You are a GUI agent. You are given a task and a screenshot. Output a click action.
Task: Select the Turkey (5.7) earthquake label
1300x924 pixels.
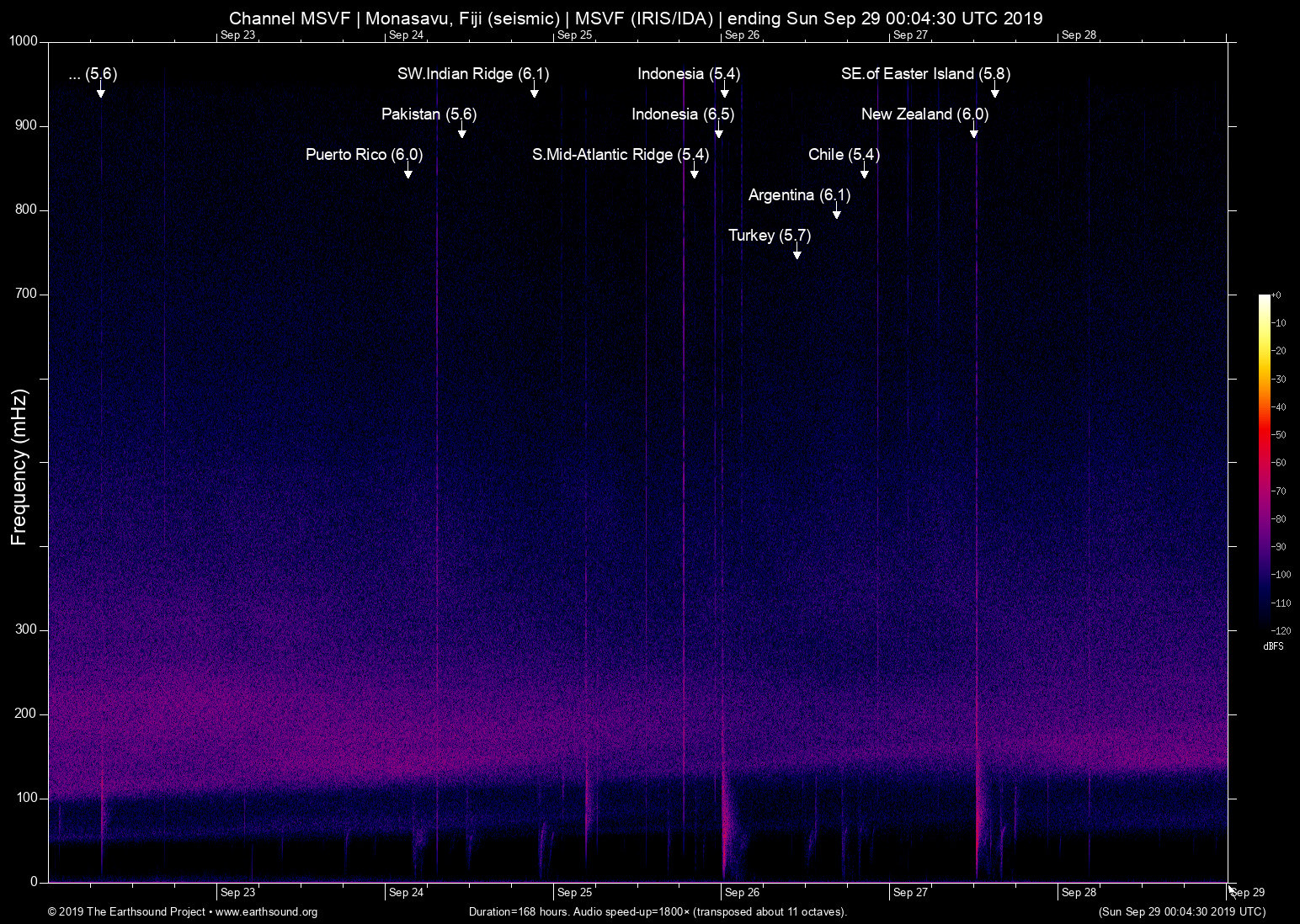point(770,236)
